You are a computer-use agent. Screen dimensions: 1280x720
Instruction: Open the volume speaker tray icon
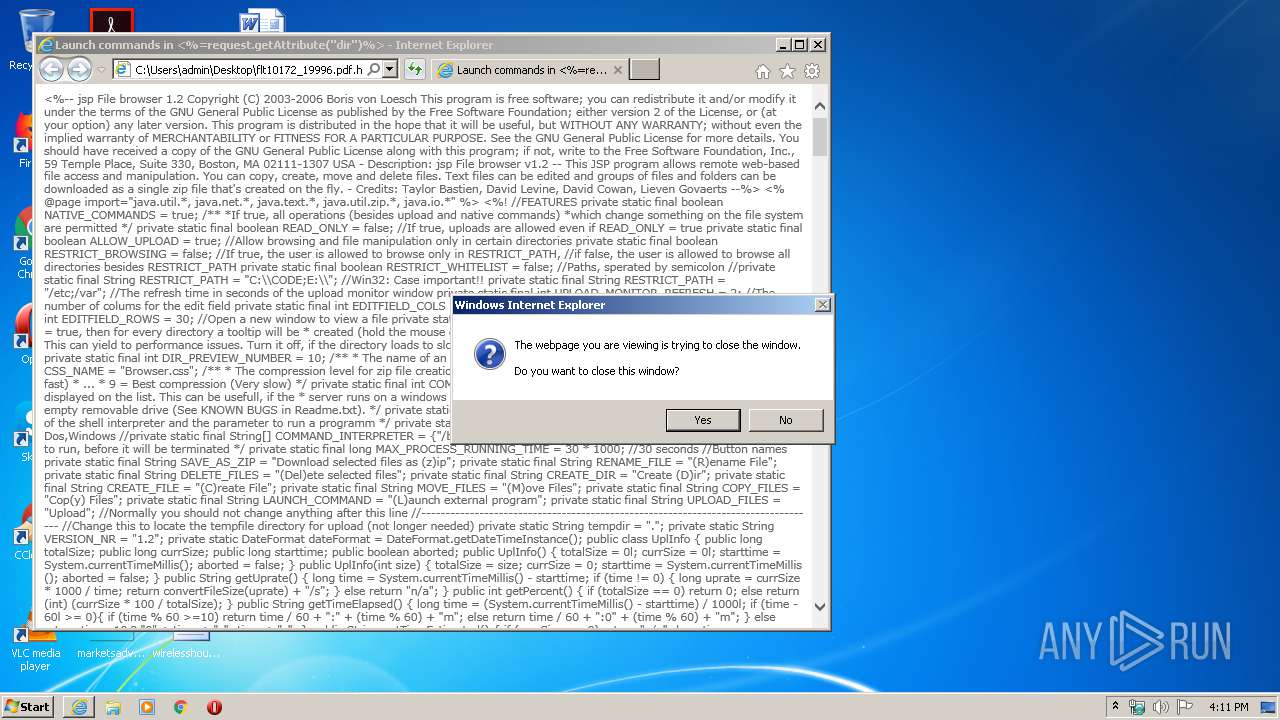pyautogui.click(x=1160, y=707)
